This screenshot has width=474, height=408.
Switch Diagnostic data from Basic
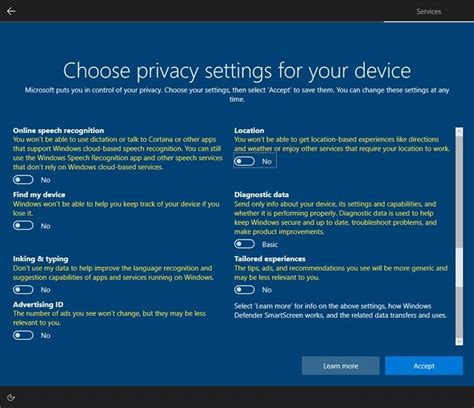tap(244, 244)
